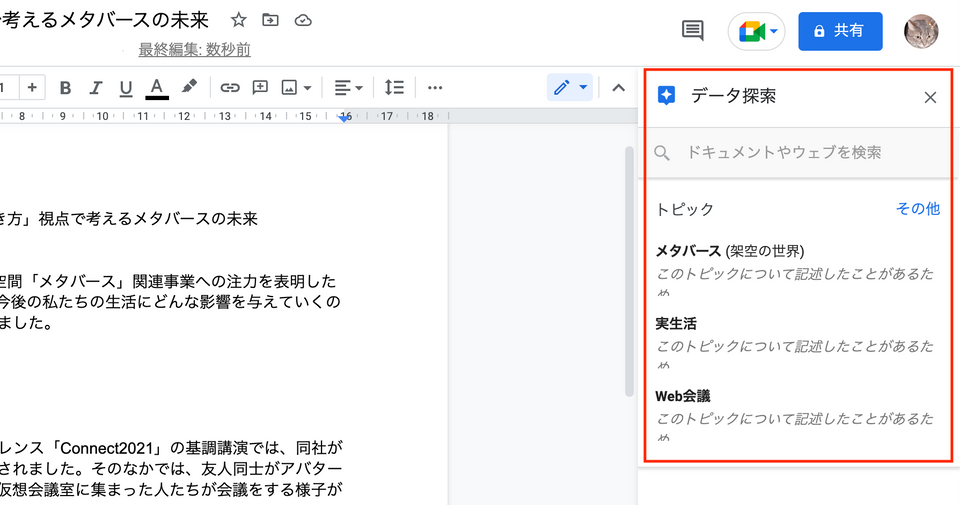Click the その他 link beside トピック
Screen dimensions: 960x505
(918, 209)
